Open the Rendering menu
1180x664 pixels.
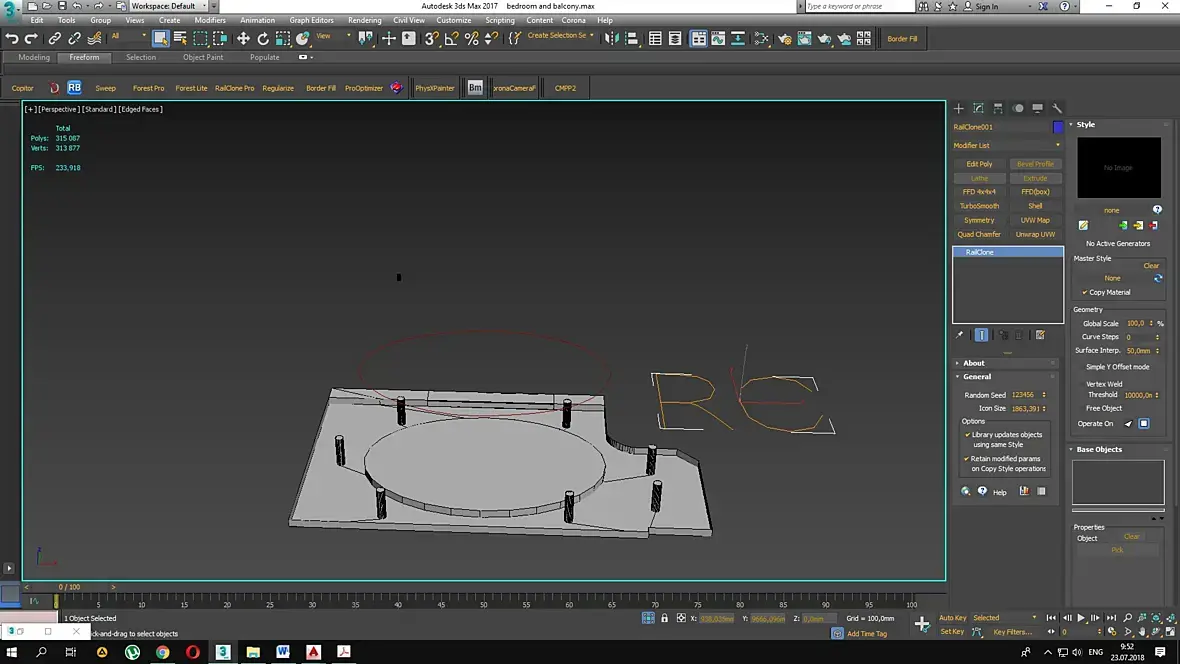click(x=364, y=20)
